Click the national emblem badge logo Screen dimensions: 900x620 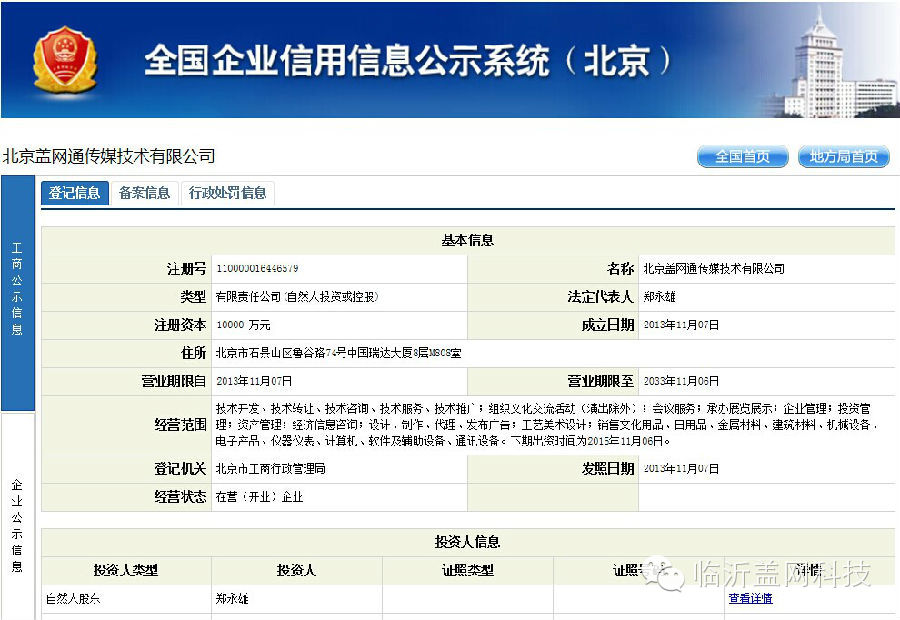64,60
